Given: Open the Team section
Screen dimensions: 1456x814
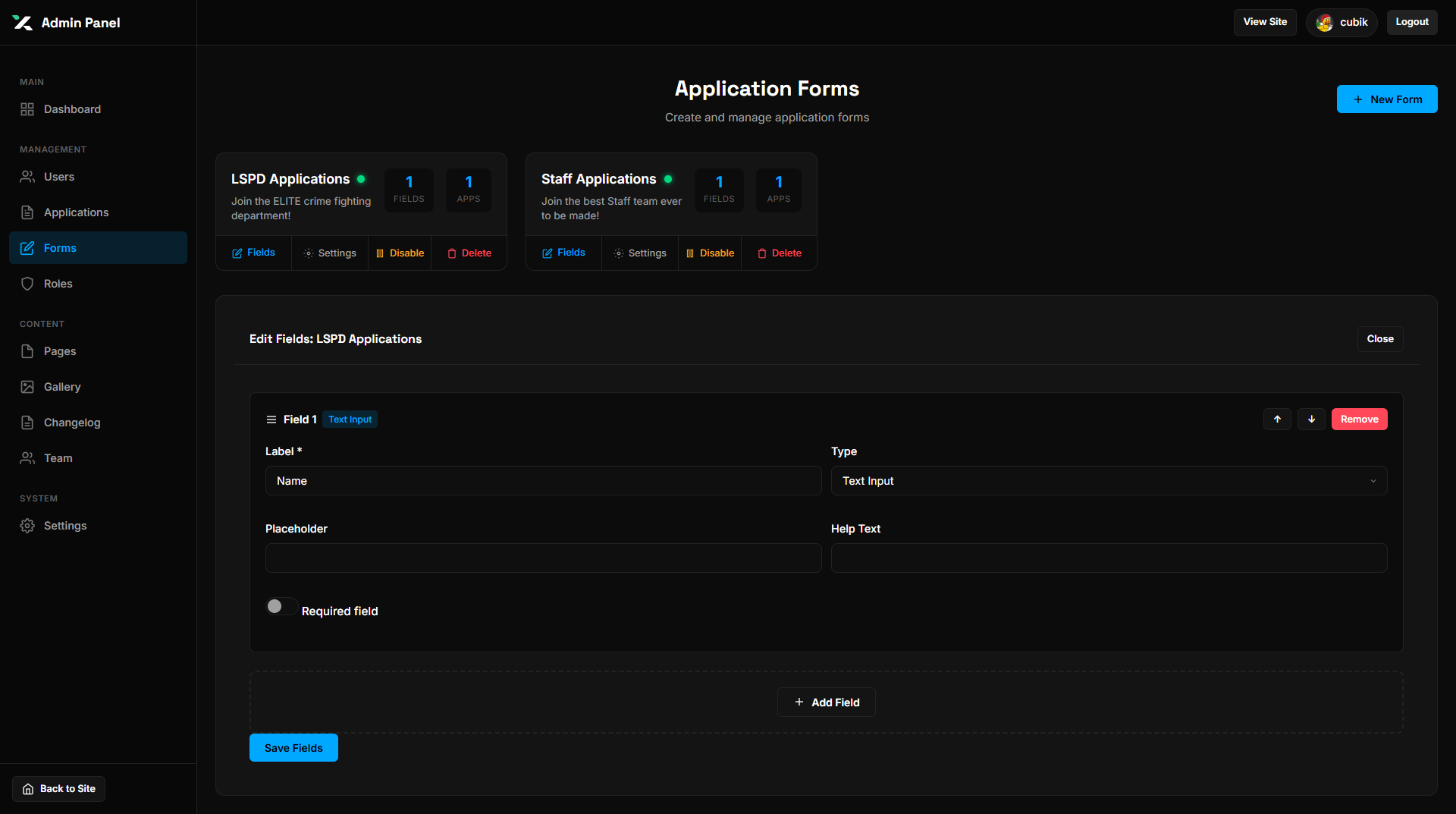Looking at the screenshot, I should point(98,458).
